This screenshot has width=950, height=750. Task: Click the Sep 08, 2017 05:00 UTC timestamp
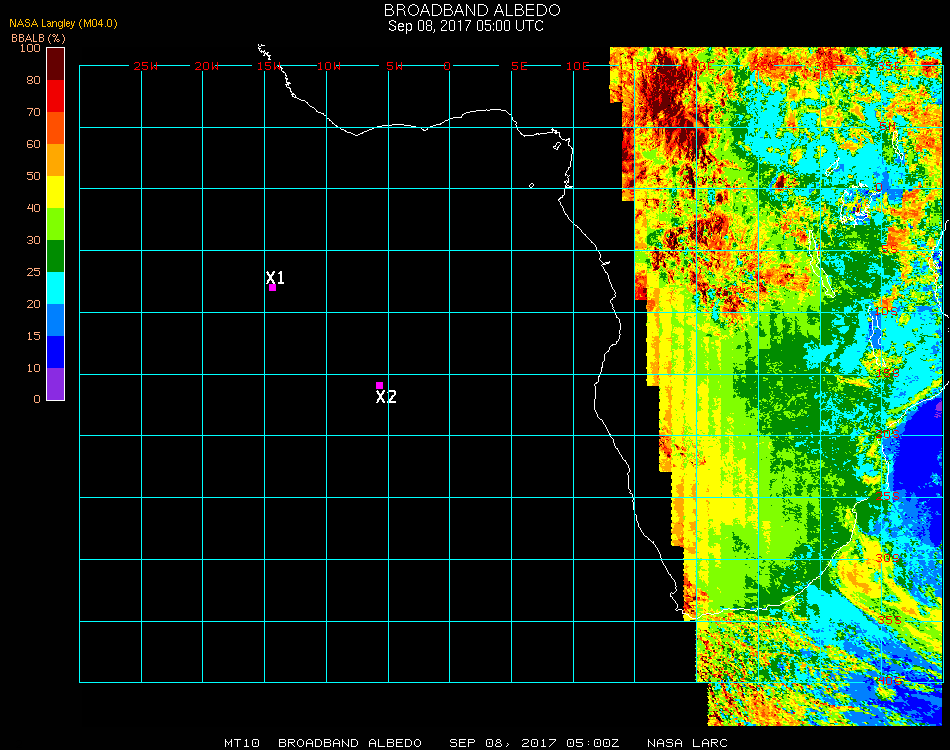tap(466, 26)
